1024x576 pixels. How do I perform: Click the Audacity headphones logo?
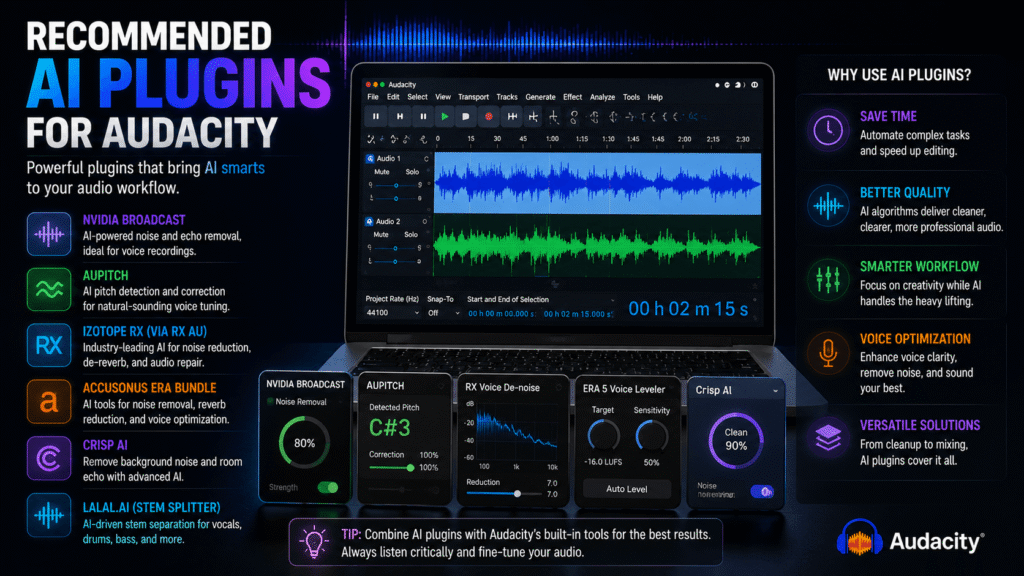(859, 538)
